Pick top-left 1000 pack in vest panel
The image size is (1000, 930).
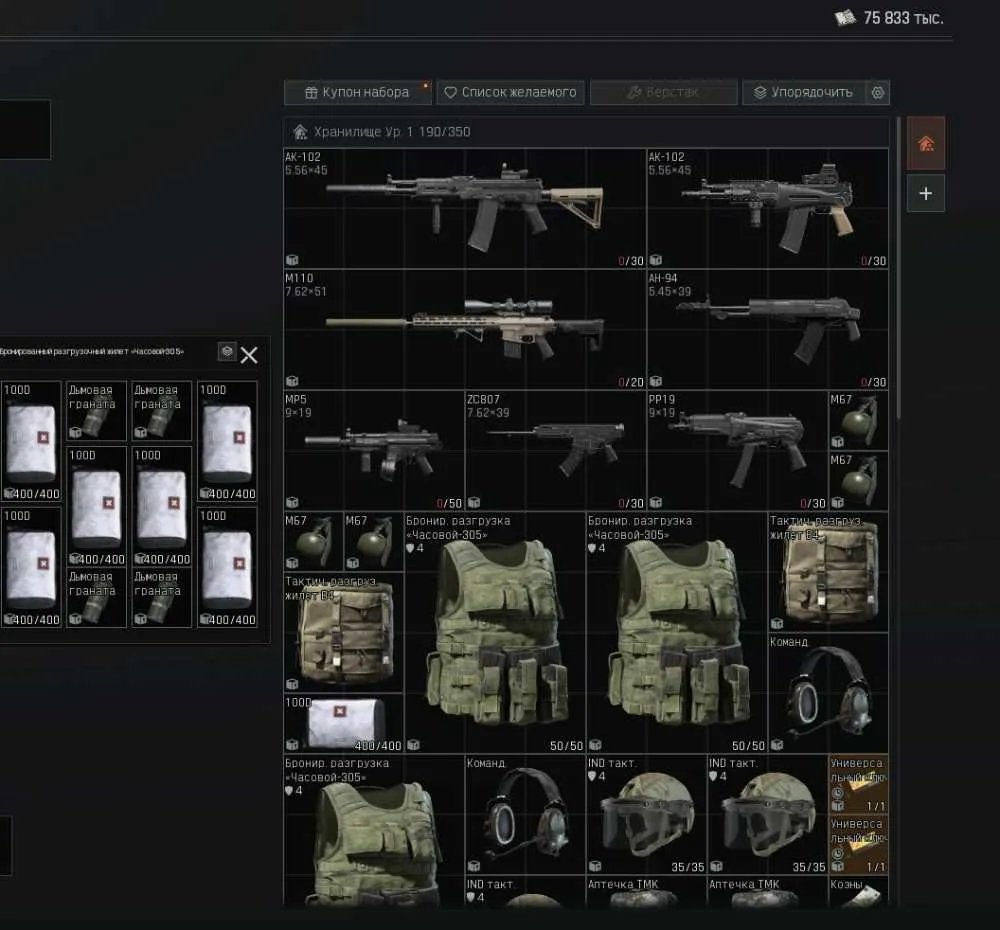pyautogui.click(x=31, y=441)
